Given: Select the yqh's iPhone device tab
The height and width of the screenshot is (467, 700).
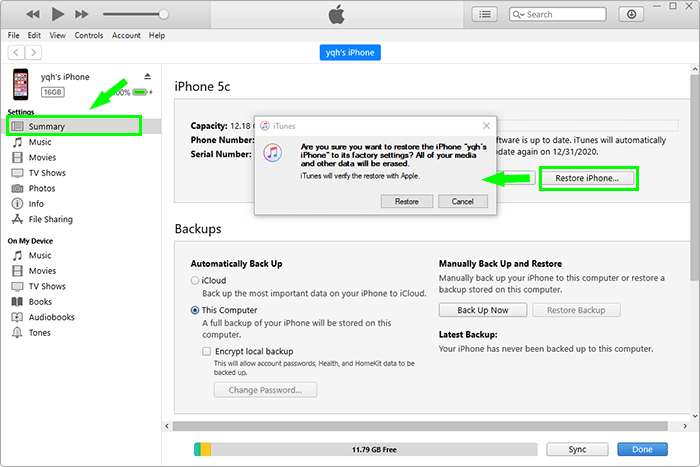Looking at the screenshot, I should point(350,53).
